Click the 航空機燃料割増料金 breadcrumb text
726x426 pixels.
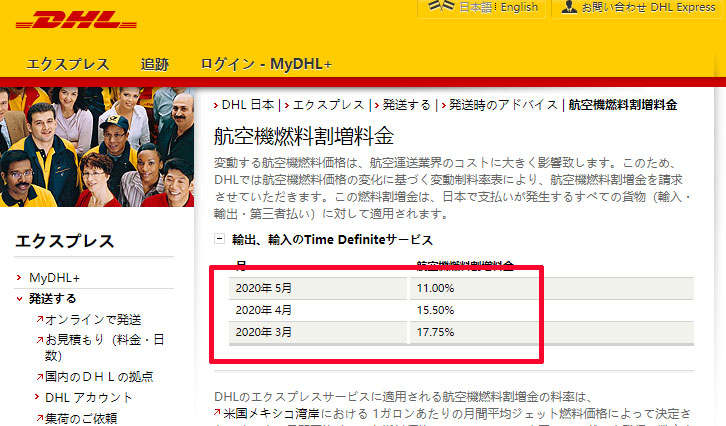tap(623, 105)
